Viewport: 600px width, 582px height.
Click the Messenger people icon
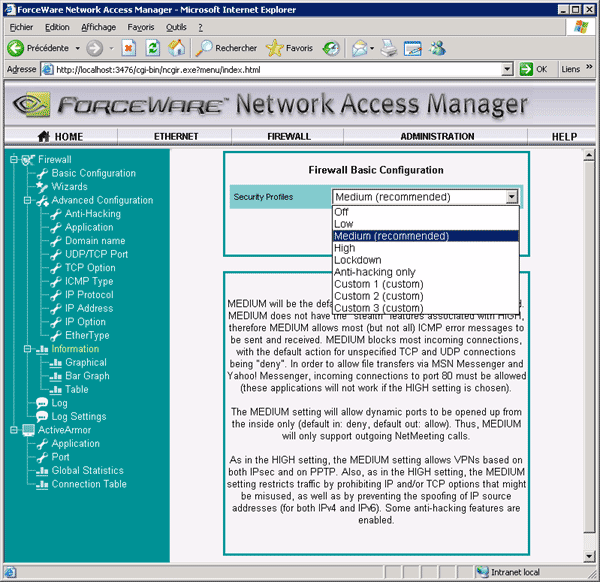[437, 48]
